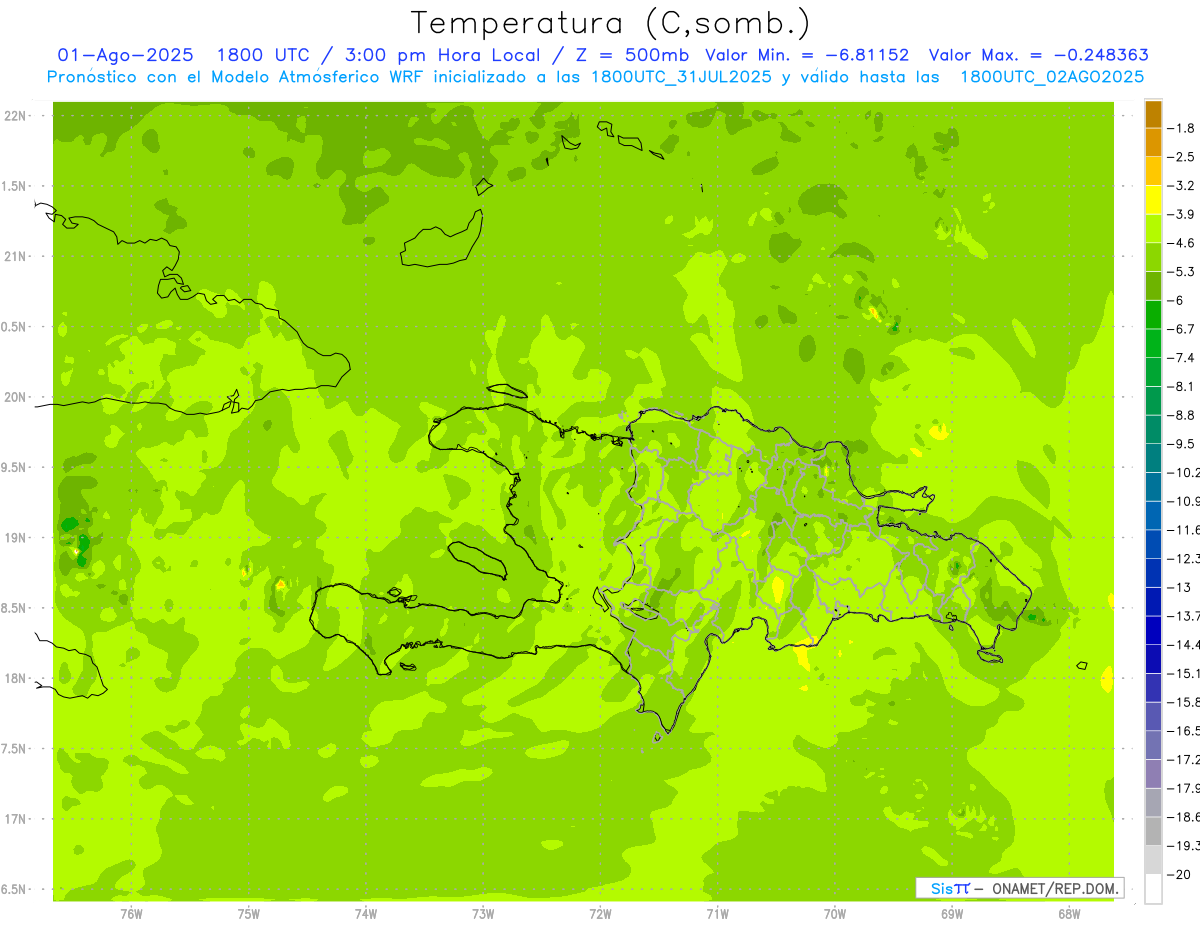Click the '19N' latitude label

click(15, 538)
